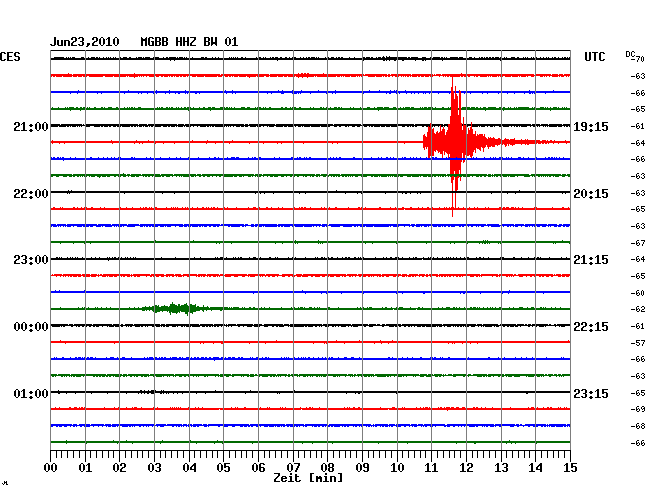
Task: Click the 04 minute axis tick label
Action: 189,467
